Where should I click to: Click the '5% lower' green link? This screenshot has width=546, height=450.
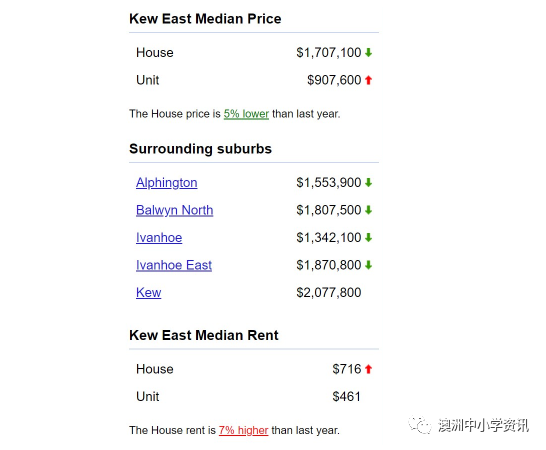click(246, 114)
